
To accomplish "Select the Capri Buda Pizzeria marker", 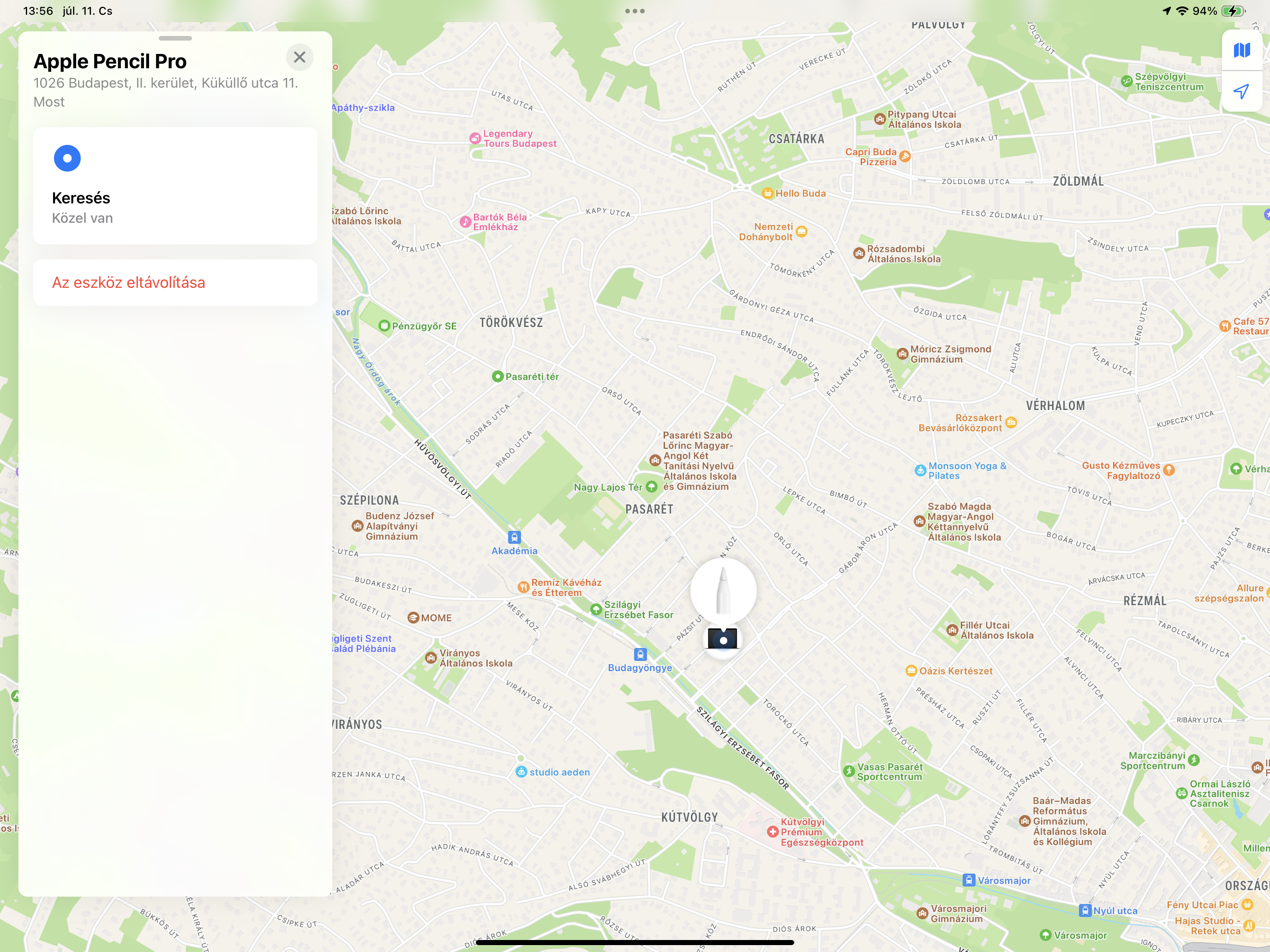I will point(905,157).
